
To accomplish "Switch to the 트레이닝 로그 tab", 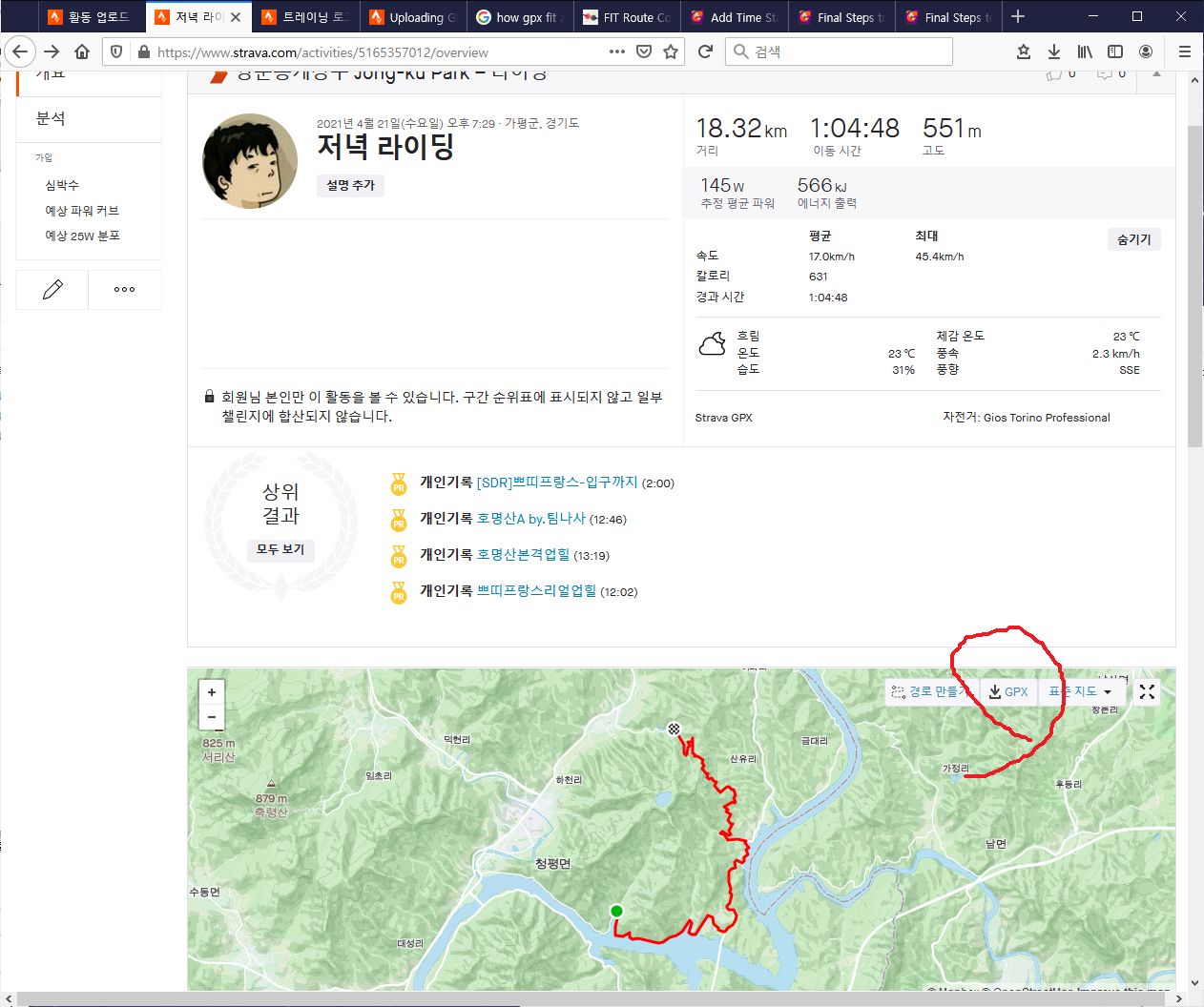I will (305, 17).
